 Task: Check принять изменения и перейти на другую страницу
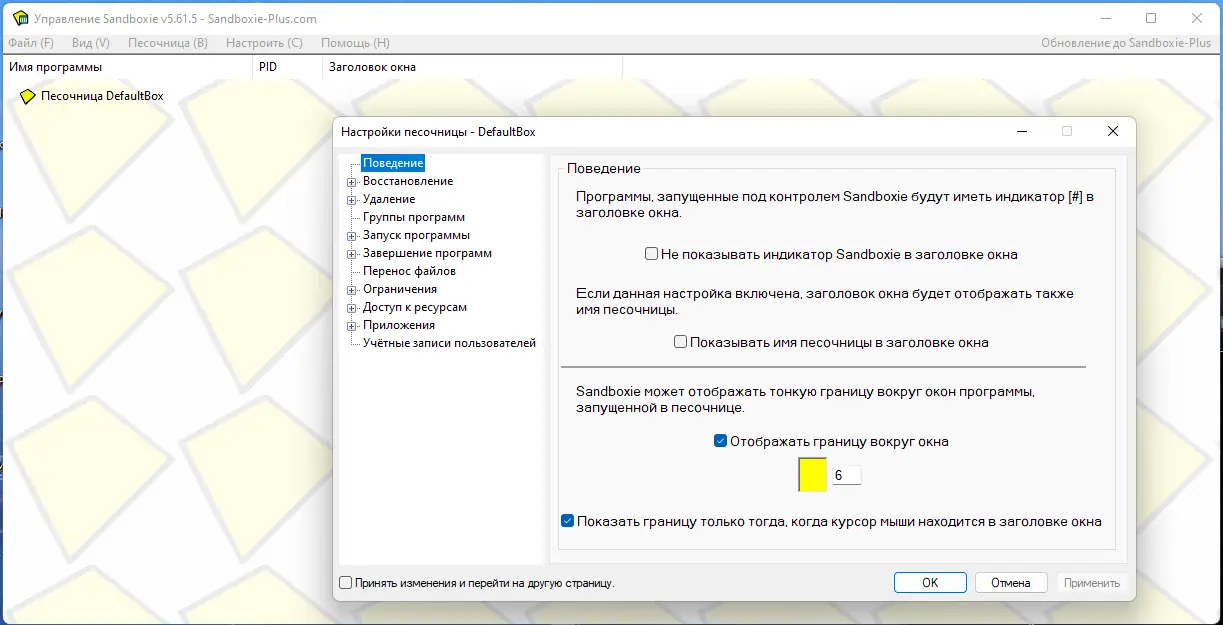tap(345, 582)
